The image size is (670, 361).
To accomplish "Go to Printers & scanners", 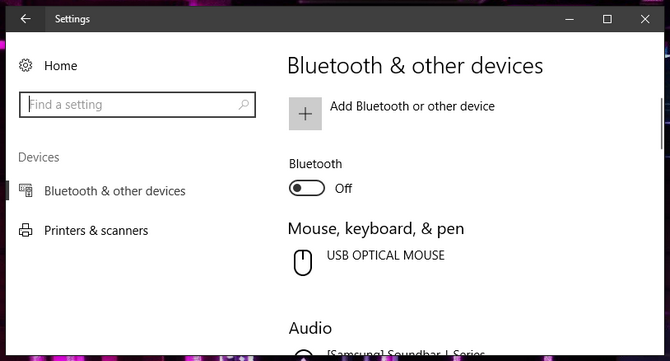I will click(x=96, y=231).
